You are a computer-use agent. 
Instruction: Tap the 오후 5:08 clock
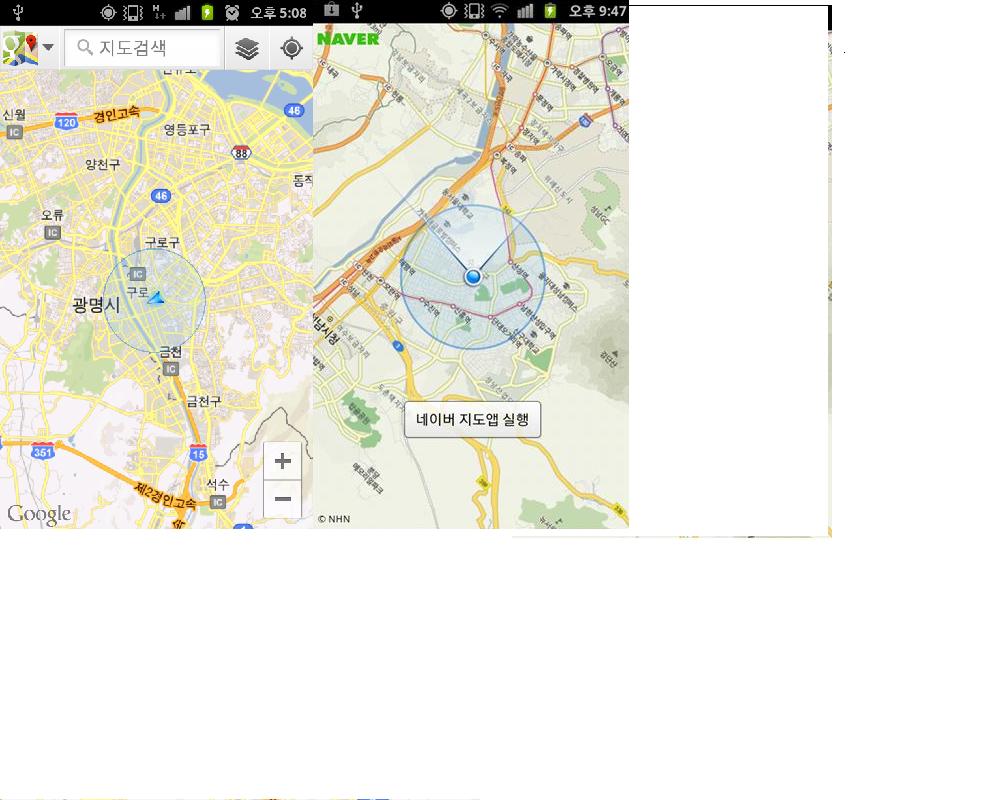278,13
